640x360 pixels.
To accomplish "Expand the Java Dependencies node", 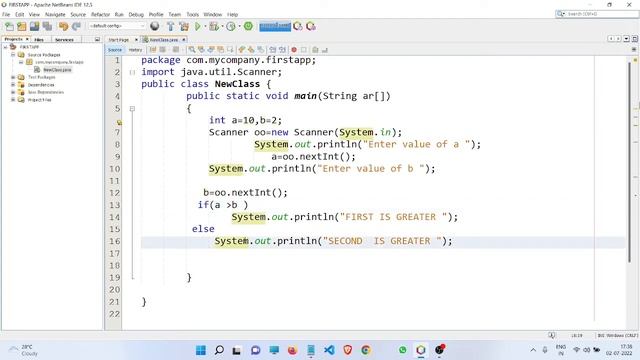I will coord(13,92).
